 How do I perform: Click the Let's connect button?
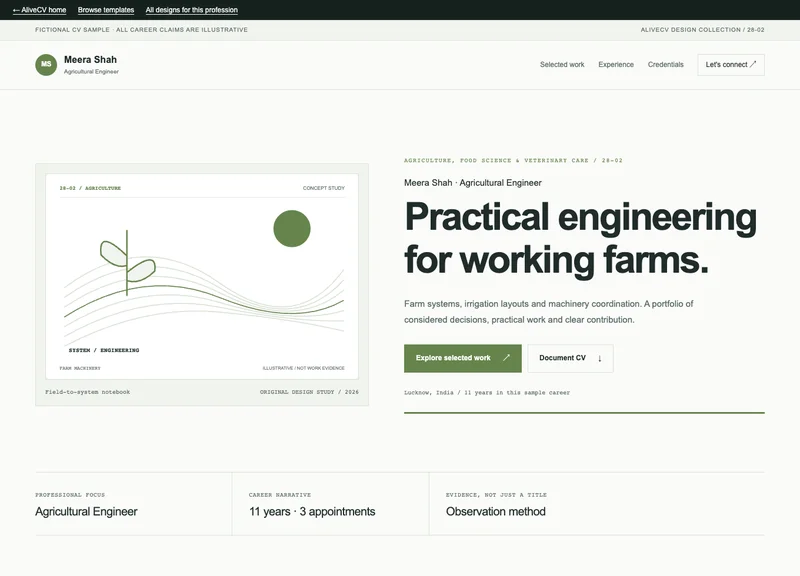[x=731, y=65]
